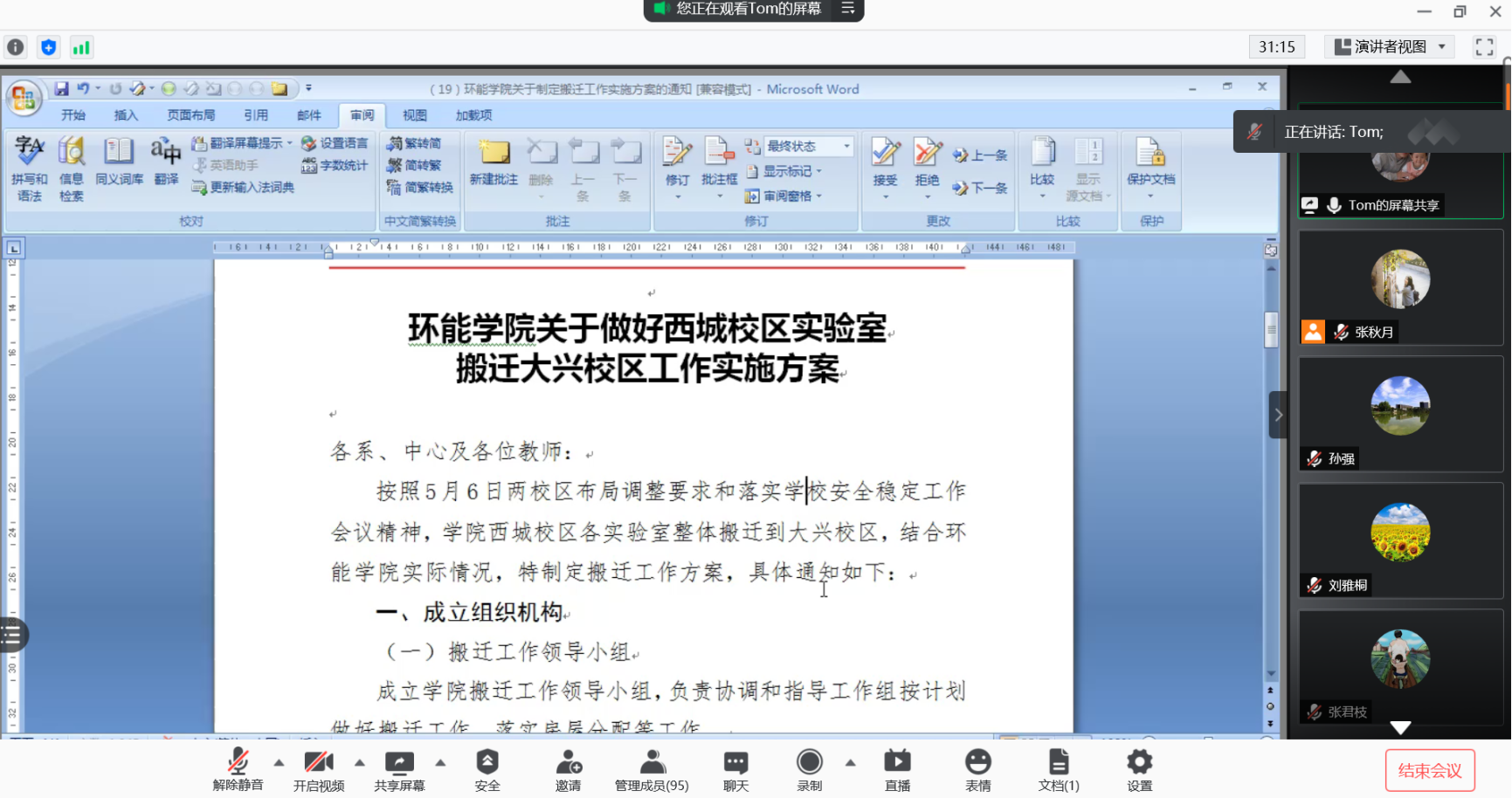Screen dimensions: 1512x798
Task: Turn on camera via 开启视频
Action: (318, 762)
